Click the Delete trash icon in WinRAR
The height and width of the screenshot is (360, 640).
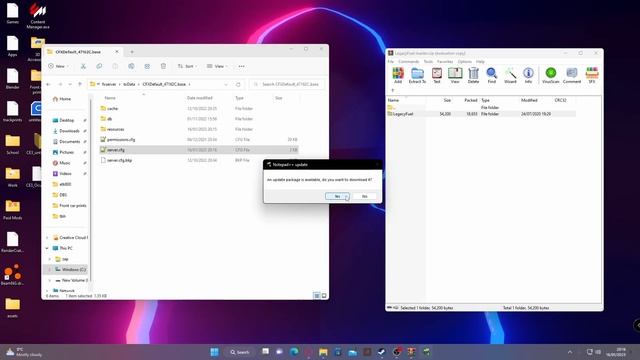tap(473, 76)
